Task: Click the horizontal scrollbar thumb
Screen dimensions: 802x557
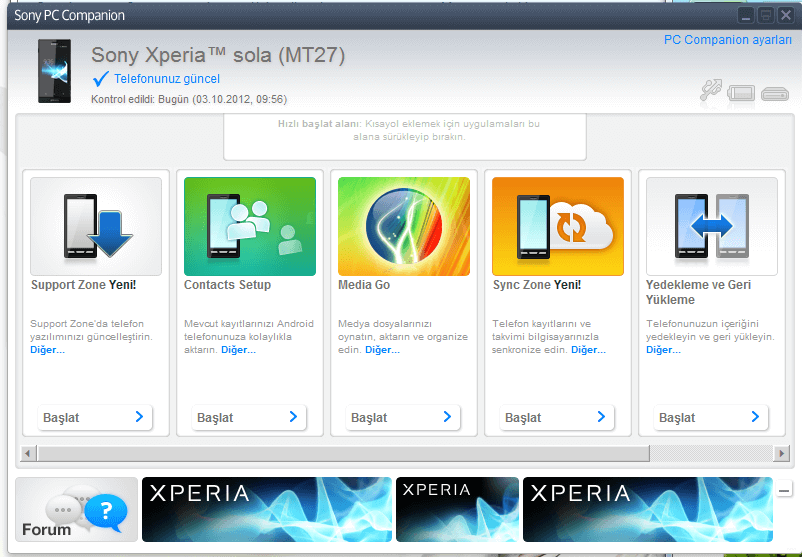Action: coord(344,453)
